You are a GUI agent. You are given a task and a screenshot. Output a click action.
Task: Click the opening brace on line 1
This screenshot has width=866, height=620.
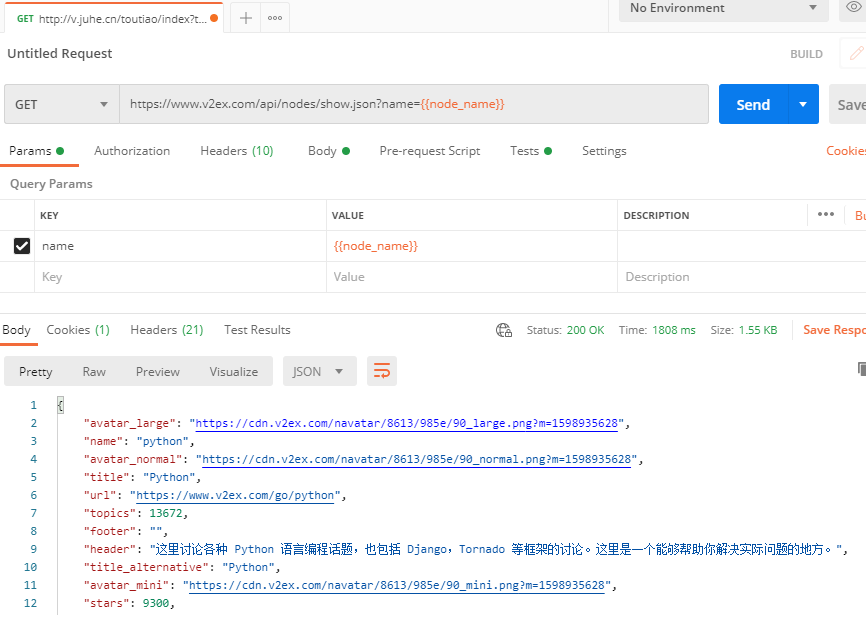pyautogui.click(x=60, y=405)
